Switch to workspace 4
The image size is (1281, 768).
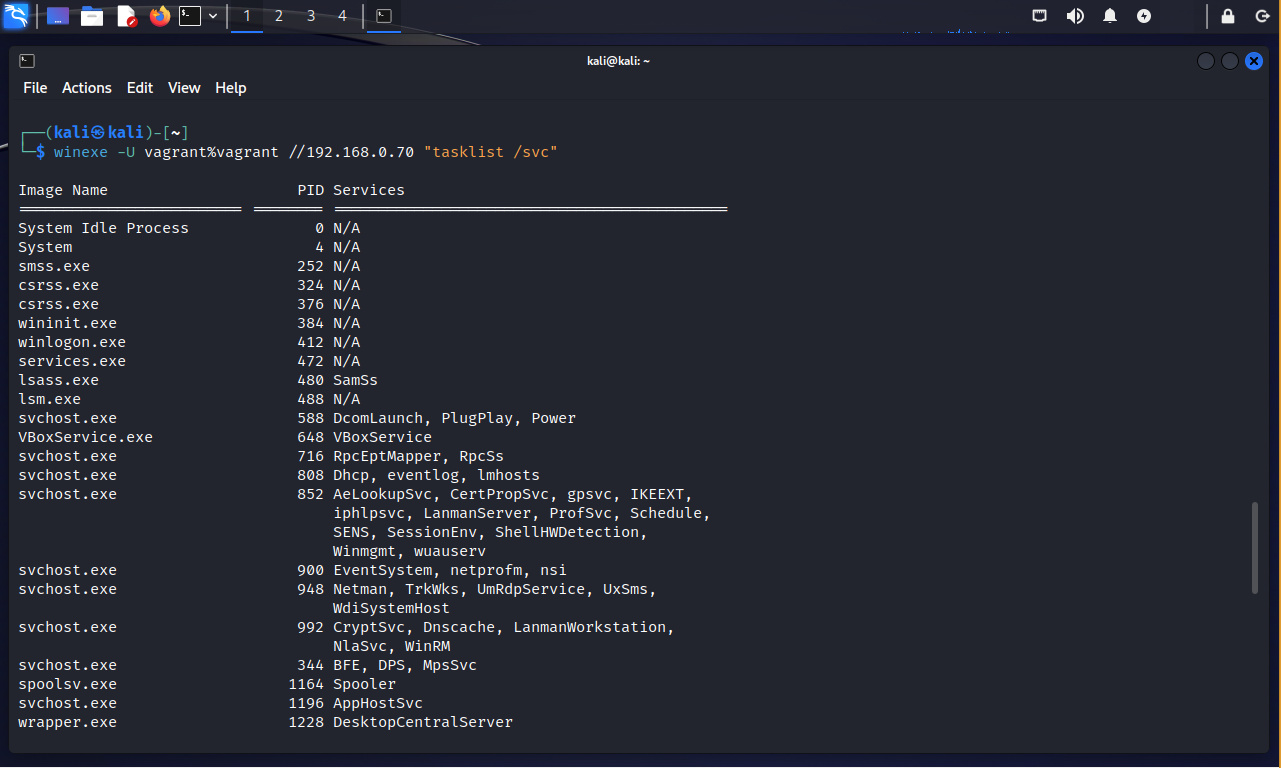coord(343,16)
